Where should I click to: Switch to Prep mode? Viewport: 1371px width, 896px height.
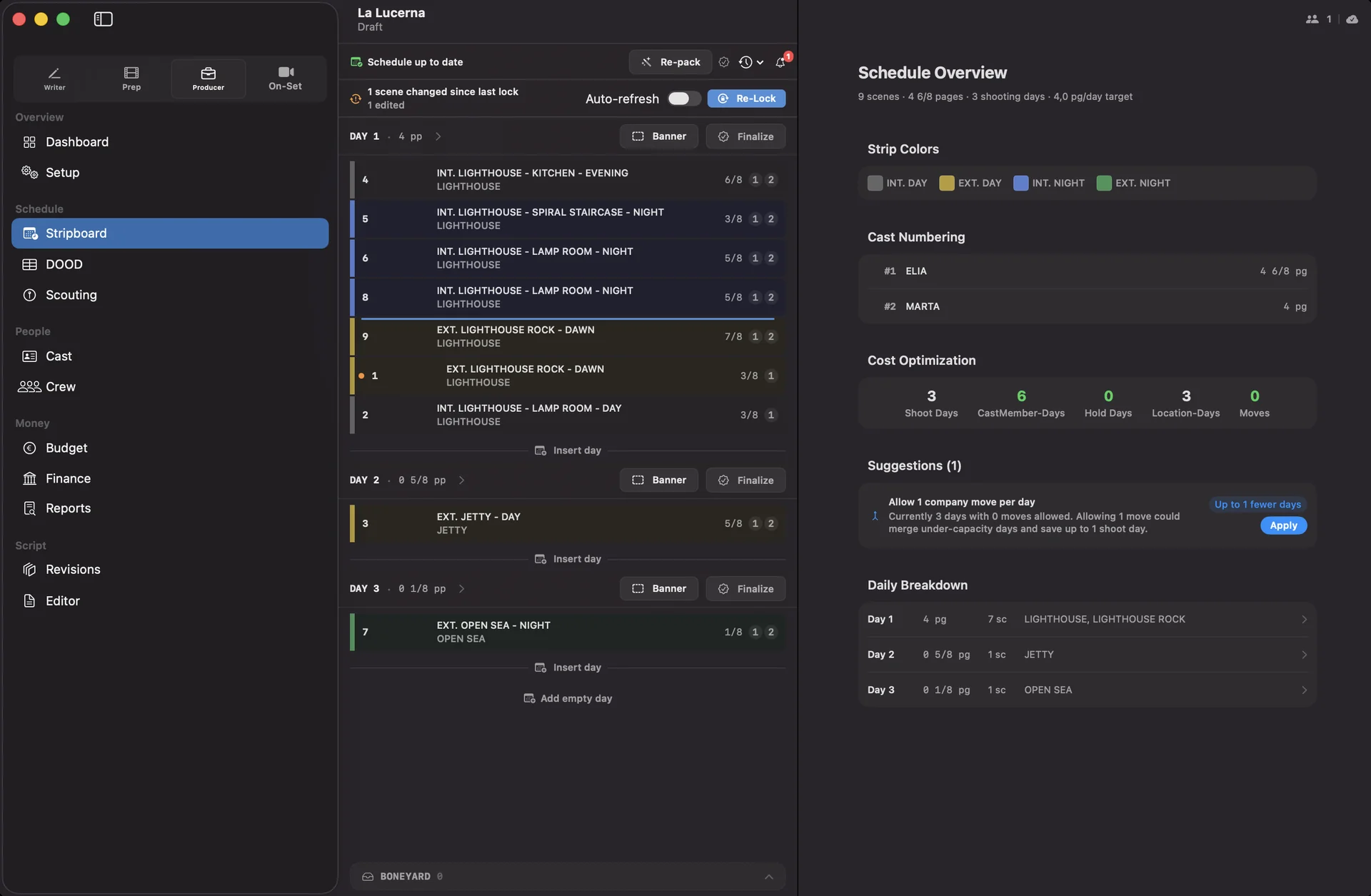pos(131,79)
